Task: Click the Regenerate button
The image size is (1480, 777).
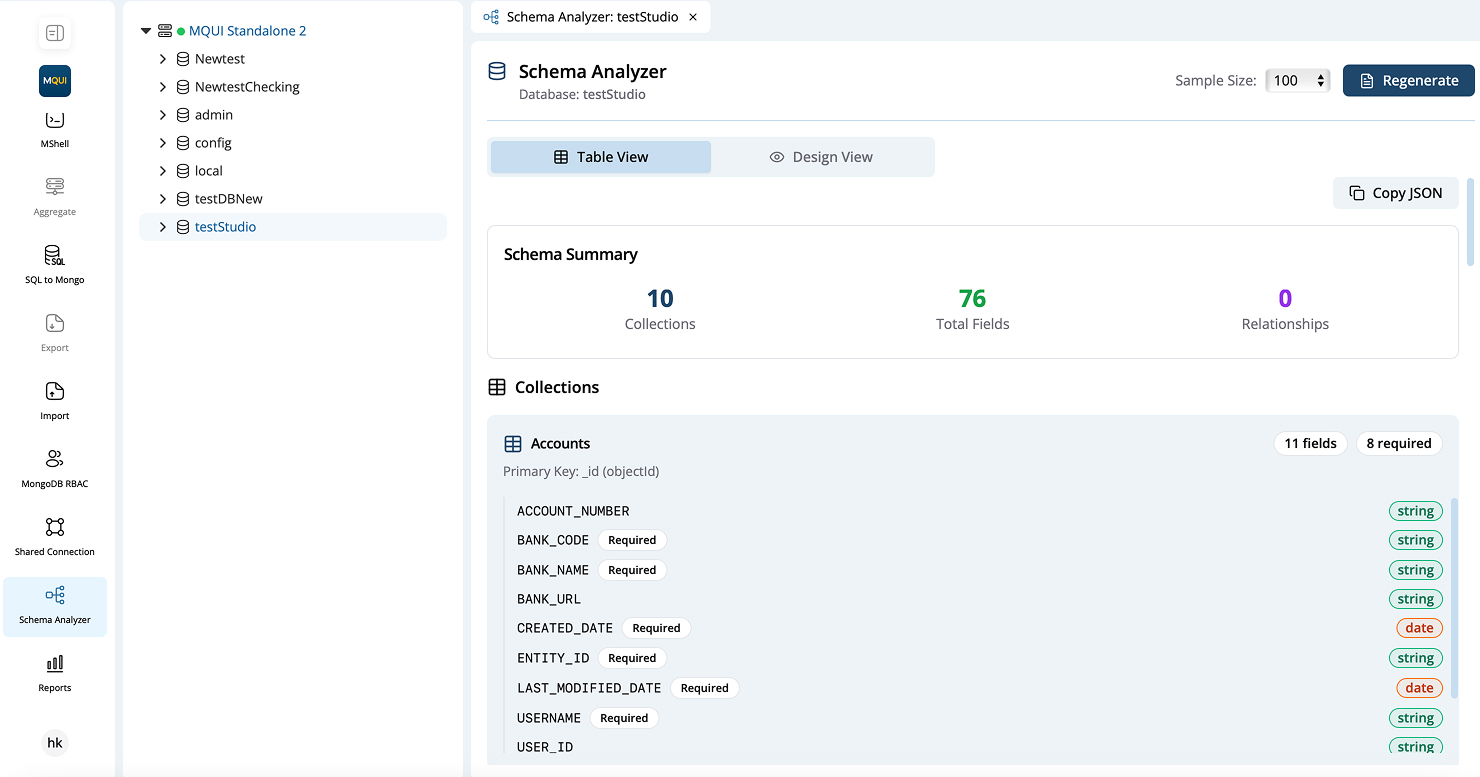Action: tap(1408, 80)
